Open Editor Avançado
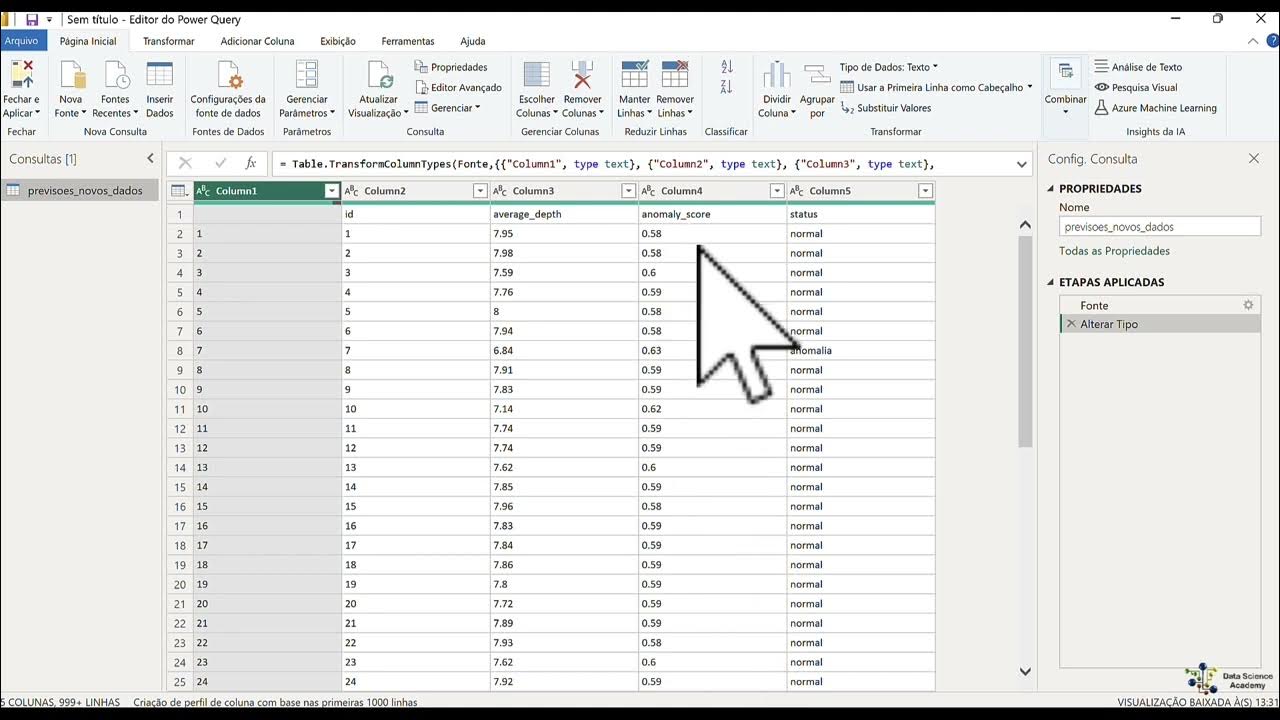This screenshot has width=1280, height=720. coord(458,87)
